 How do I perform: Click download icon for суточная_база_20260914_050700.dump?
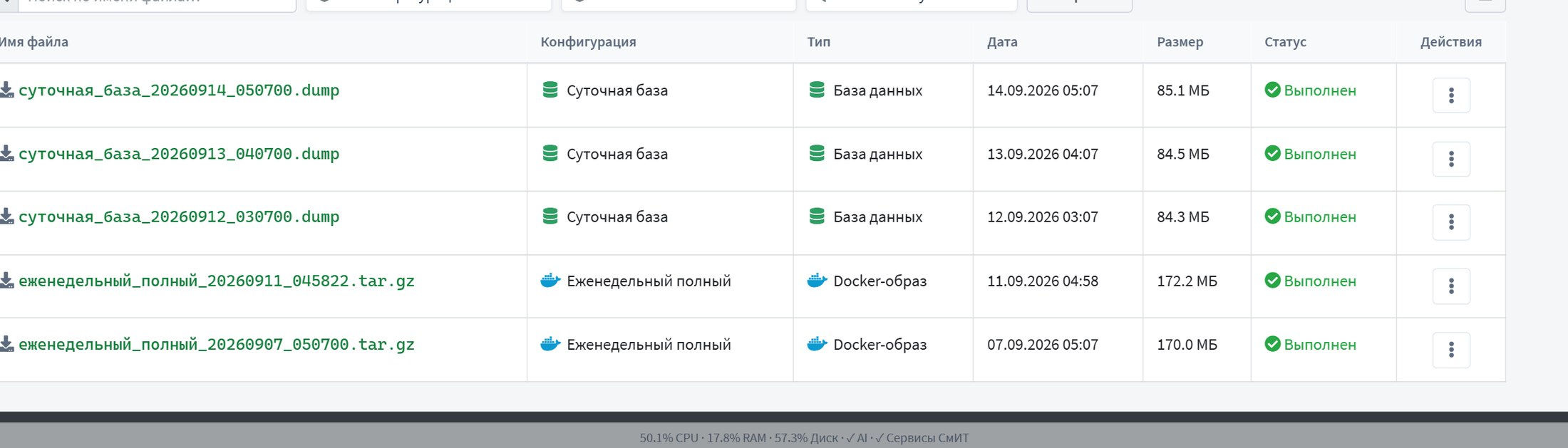6,90
